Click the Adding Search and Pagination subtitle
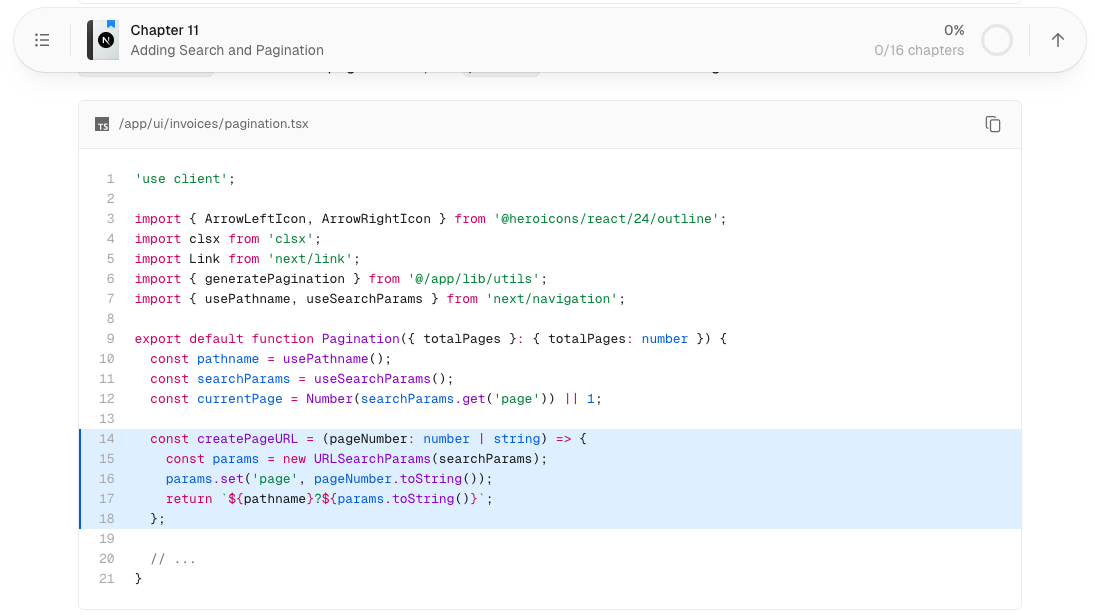Viewport: 1095px width, 615px height. 227,50
